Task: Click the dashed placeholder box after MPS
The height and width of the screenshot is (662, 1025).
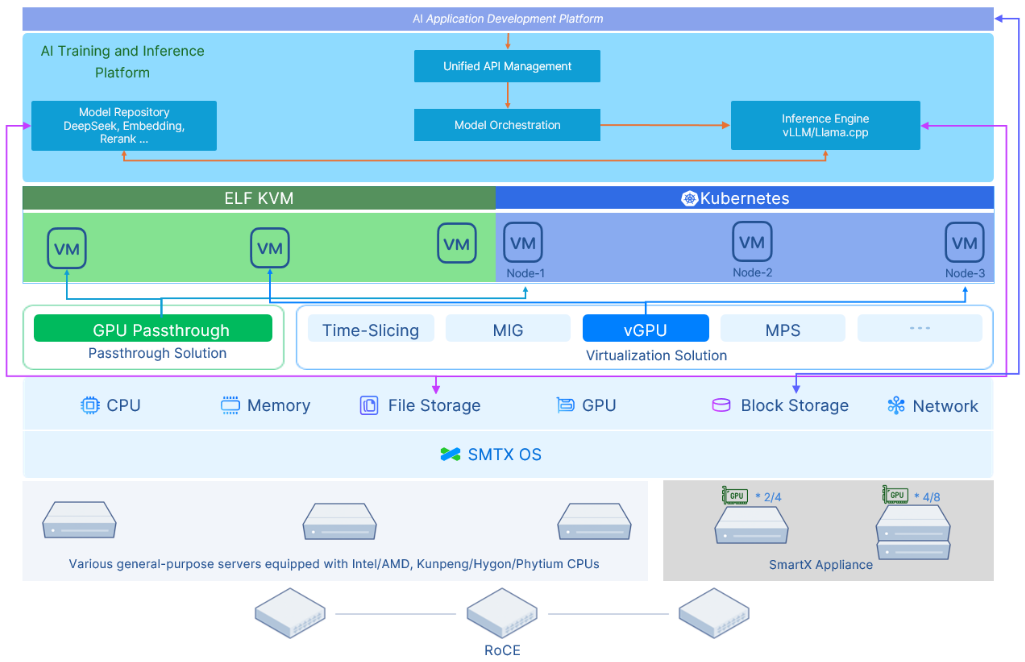Action: (x=920, y=329)
